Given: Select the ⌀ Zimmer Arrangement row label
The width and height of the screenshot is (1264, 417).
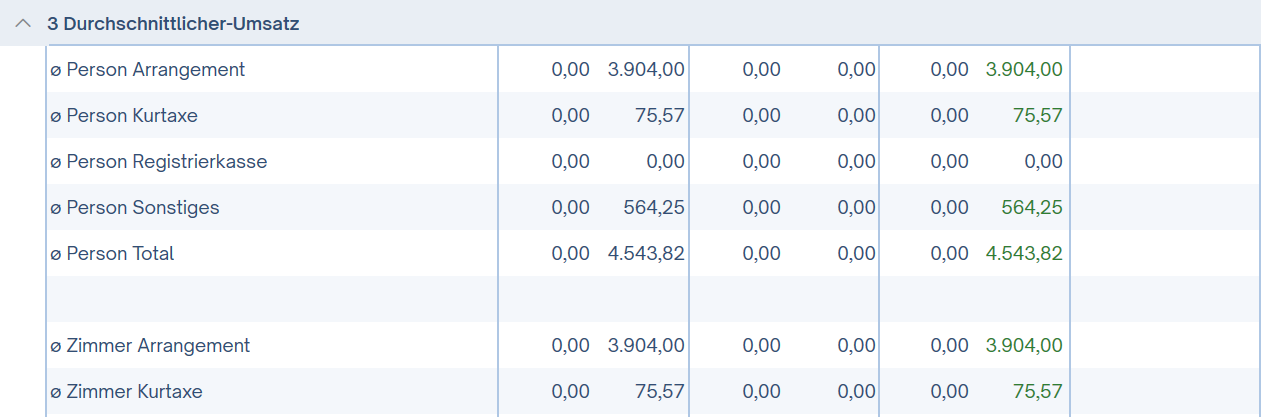Looking at the screenshot, I should 150,346.
